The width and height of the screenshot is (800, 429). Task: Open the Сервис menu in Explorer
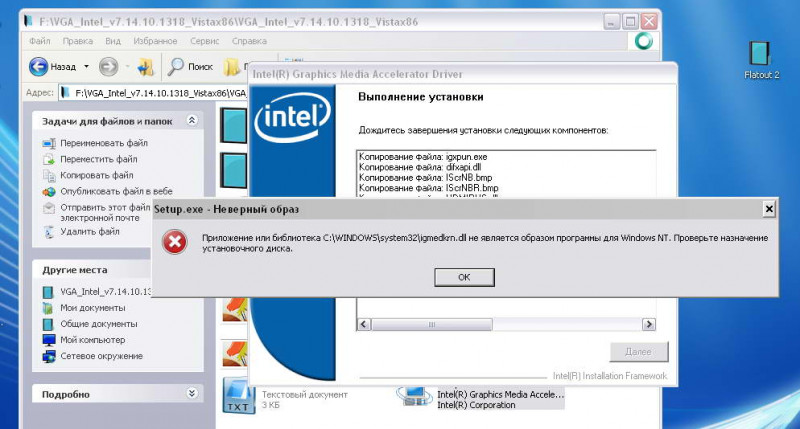(x=204, y=41)
